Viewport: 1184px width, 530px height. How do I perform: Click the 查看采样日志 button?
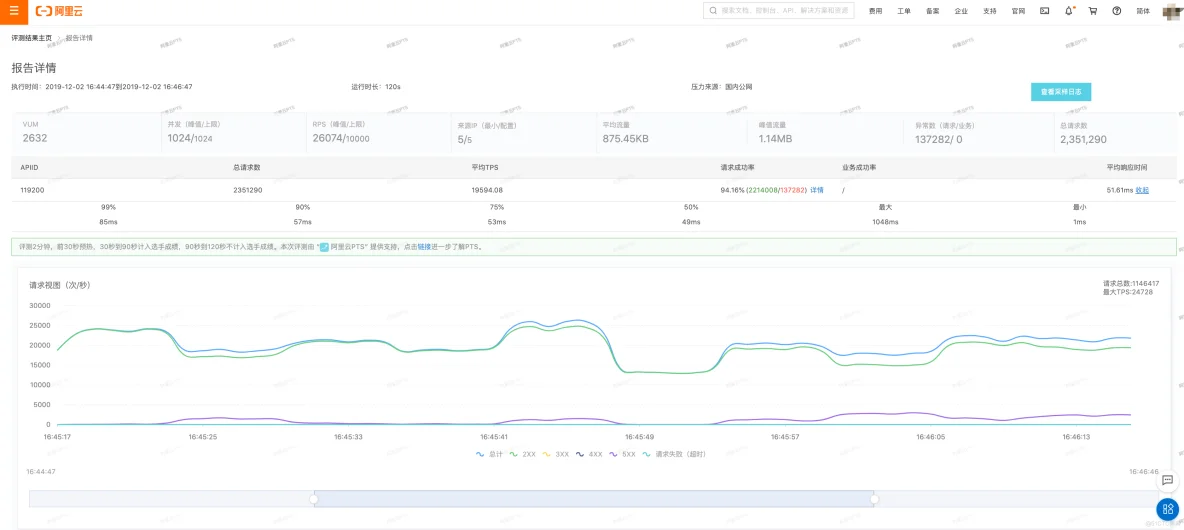click(x=1060, y=92)
